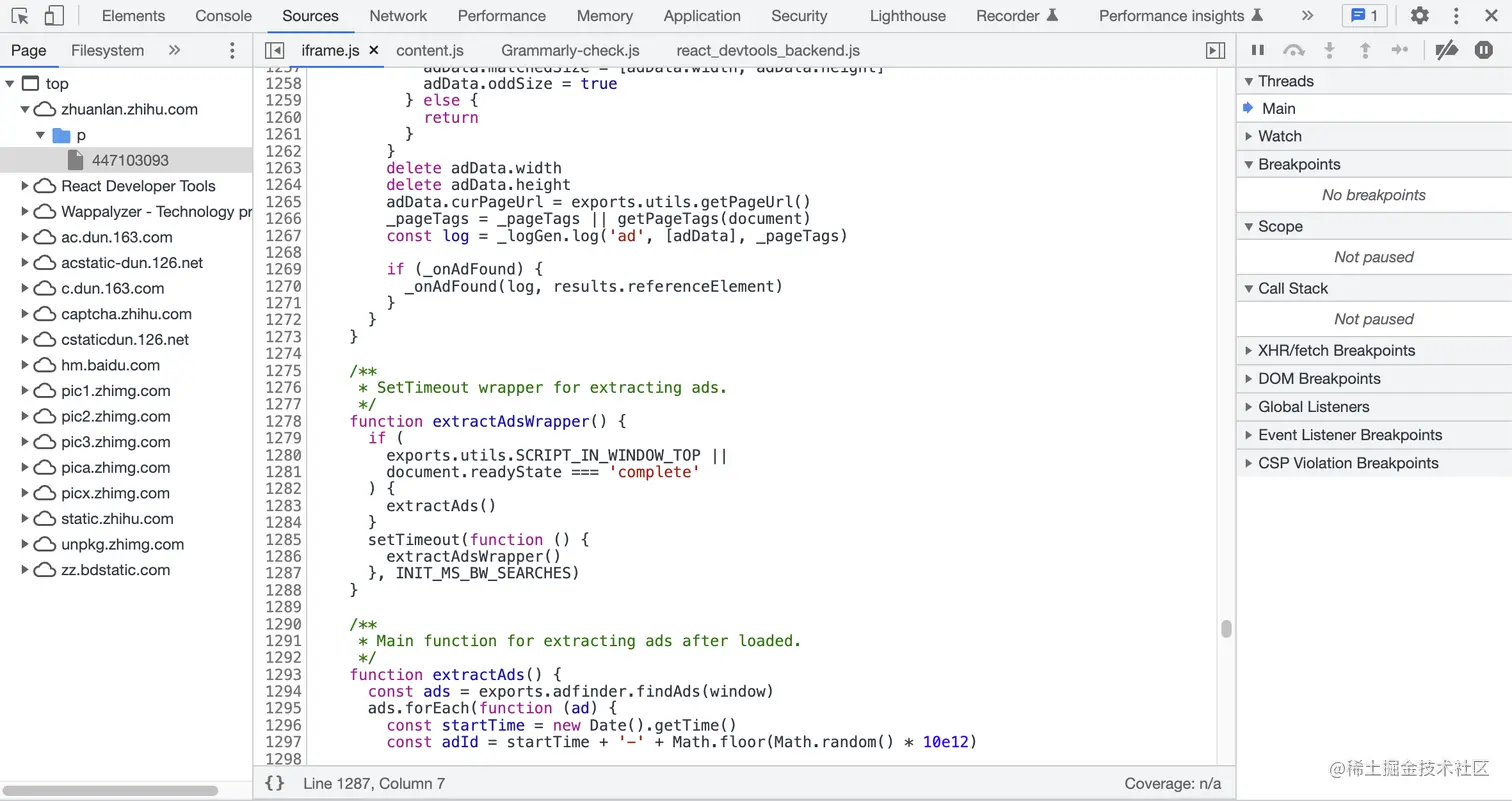Expand the pic1.zhimg.com domain
The image size is (1512, 801).
[x=25, y=391]
